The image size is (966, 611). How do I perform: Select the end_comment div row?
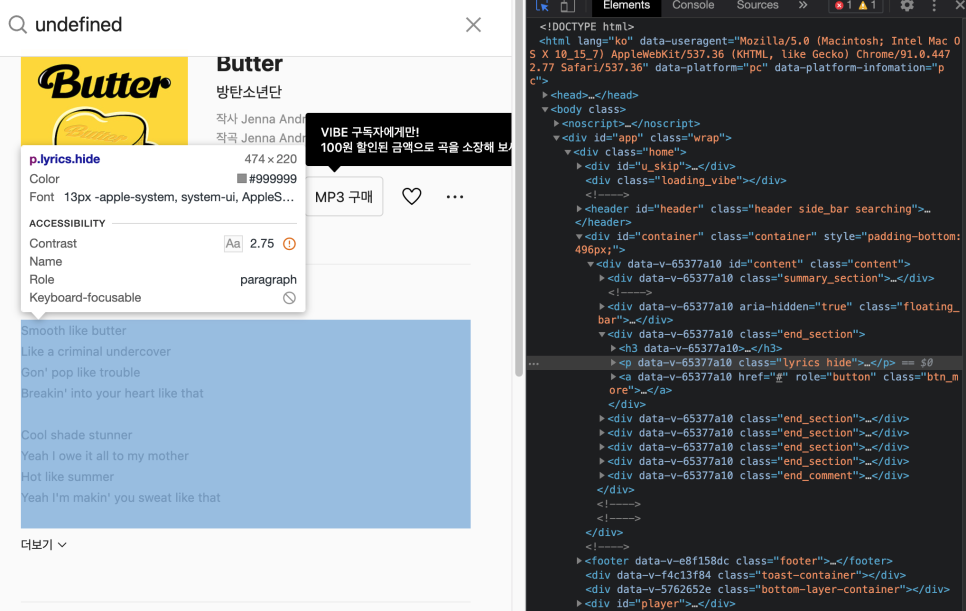click(x=758, y=475)
